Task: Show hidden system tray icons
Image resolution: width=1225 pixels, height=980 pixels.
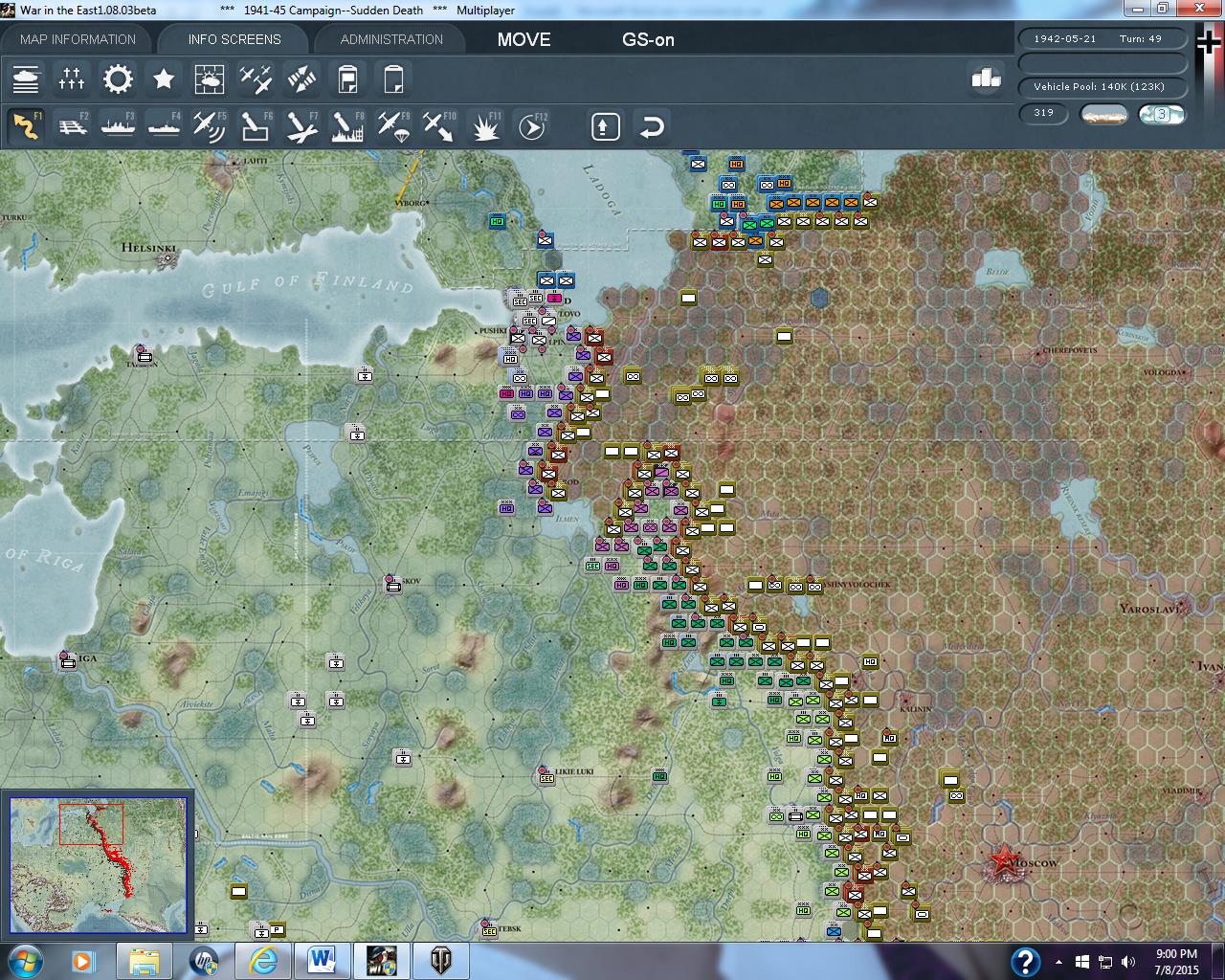Action: tap(1058, 962)
